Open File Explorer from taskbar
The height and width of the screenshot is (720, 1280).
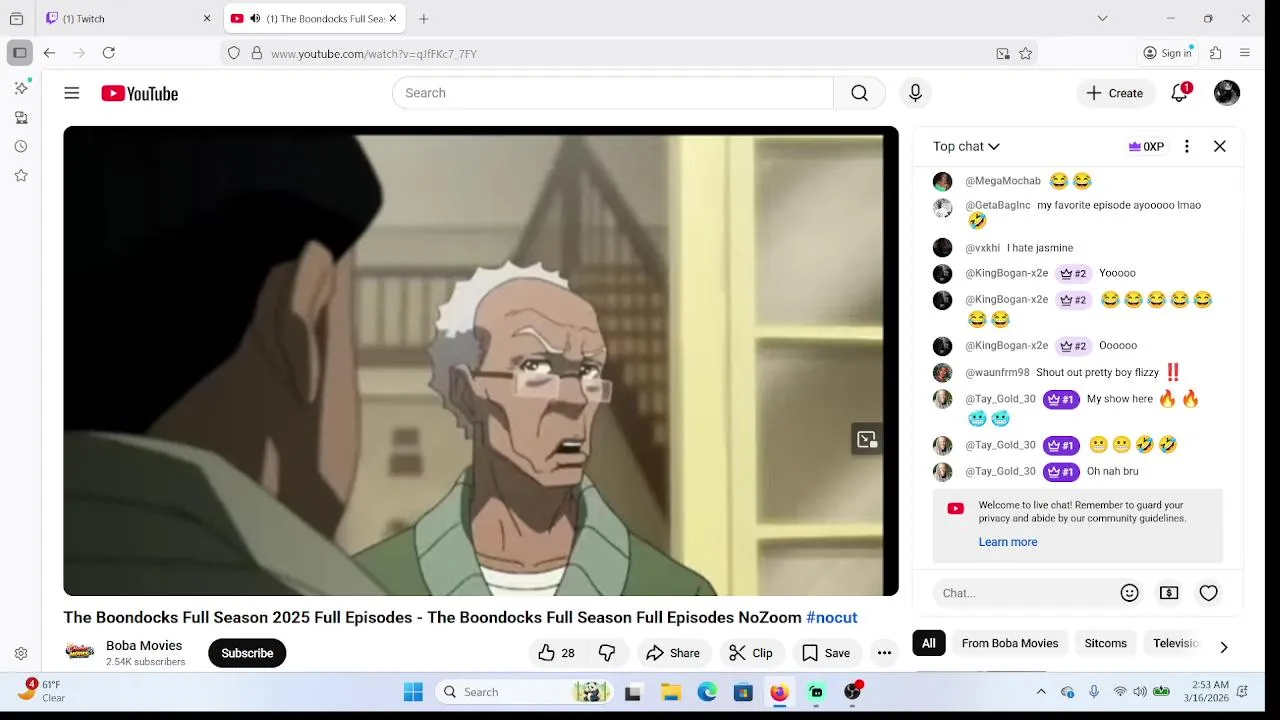671,692
